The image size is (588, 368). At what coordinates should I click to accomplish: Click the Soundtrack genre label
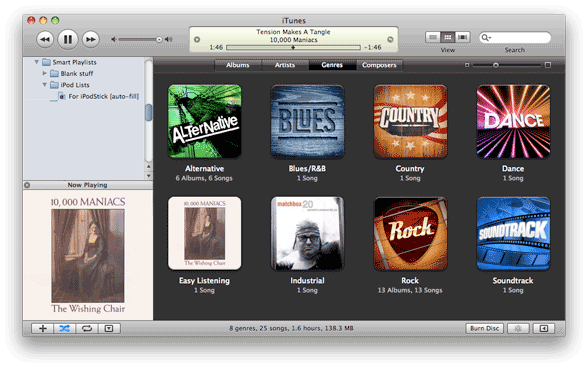513,281
